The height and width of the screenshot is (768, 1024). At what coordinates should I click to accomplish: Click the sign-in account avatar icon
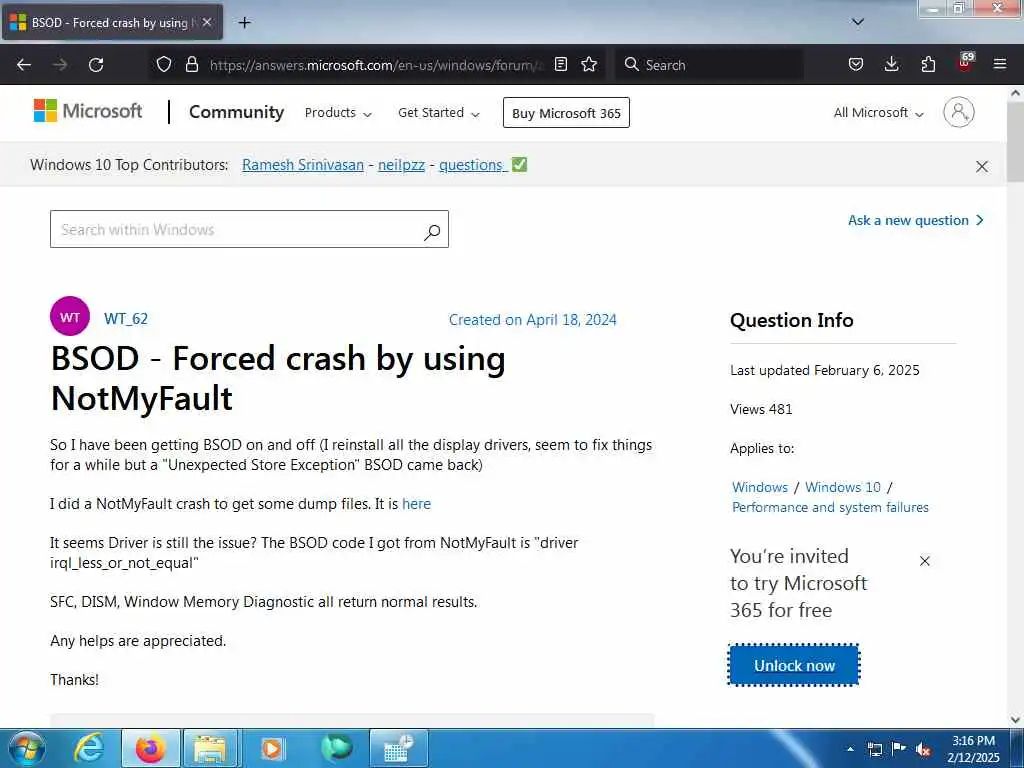click(959, 112)
